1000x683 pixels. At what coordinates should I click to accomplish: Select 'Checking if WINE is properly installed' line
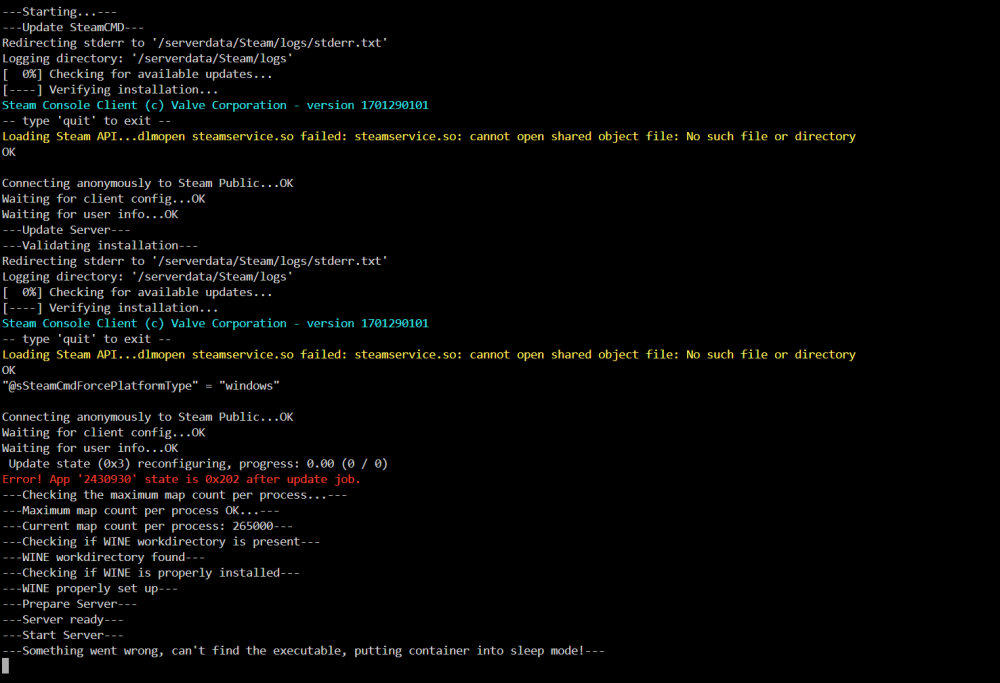pyautogui.click(x=151, y=573)
